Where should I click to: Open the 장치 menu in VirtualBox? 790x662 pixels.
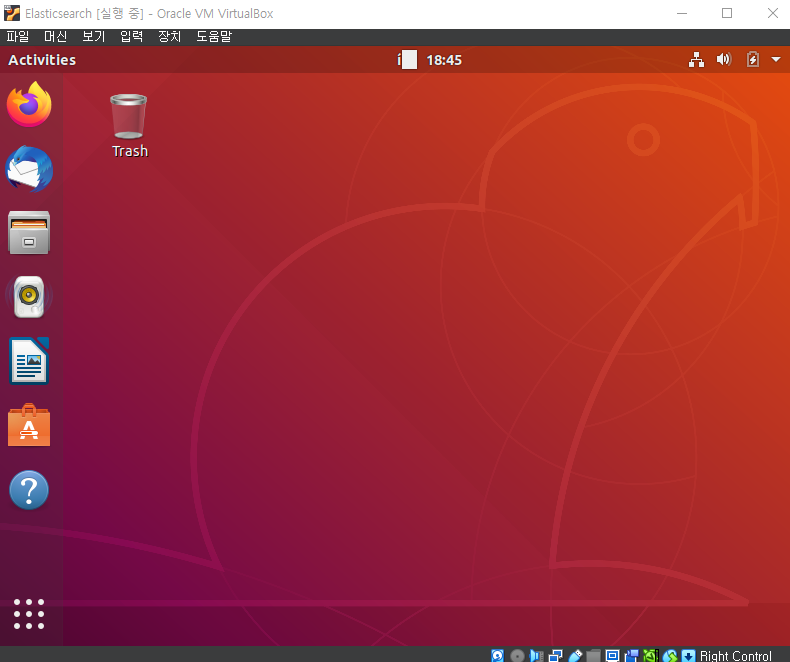169,36
